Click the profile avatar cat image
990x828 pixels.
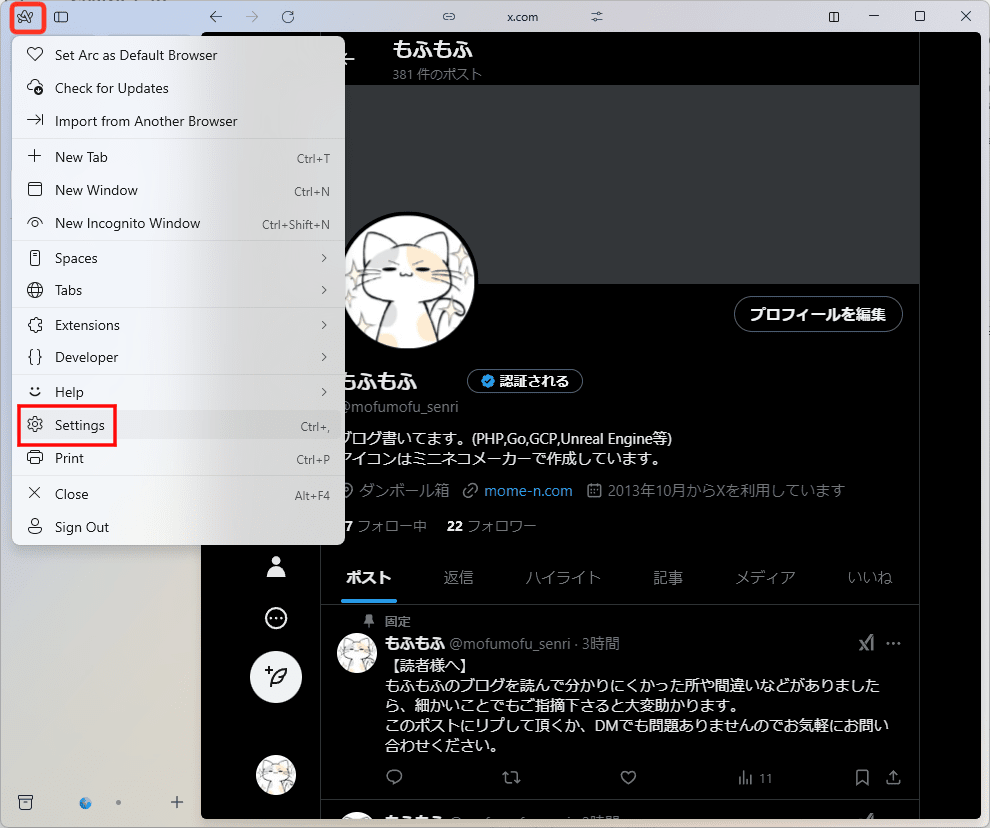[x=410, y=280]
